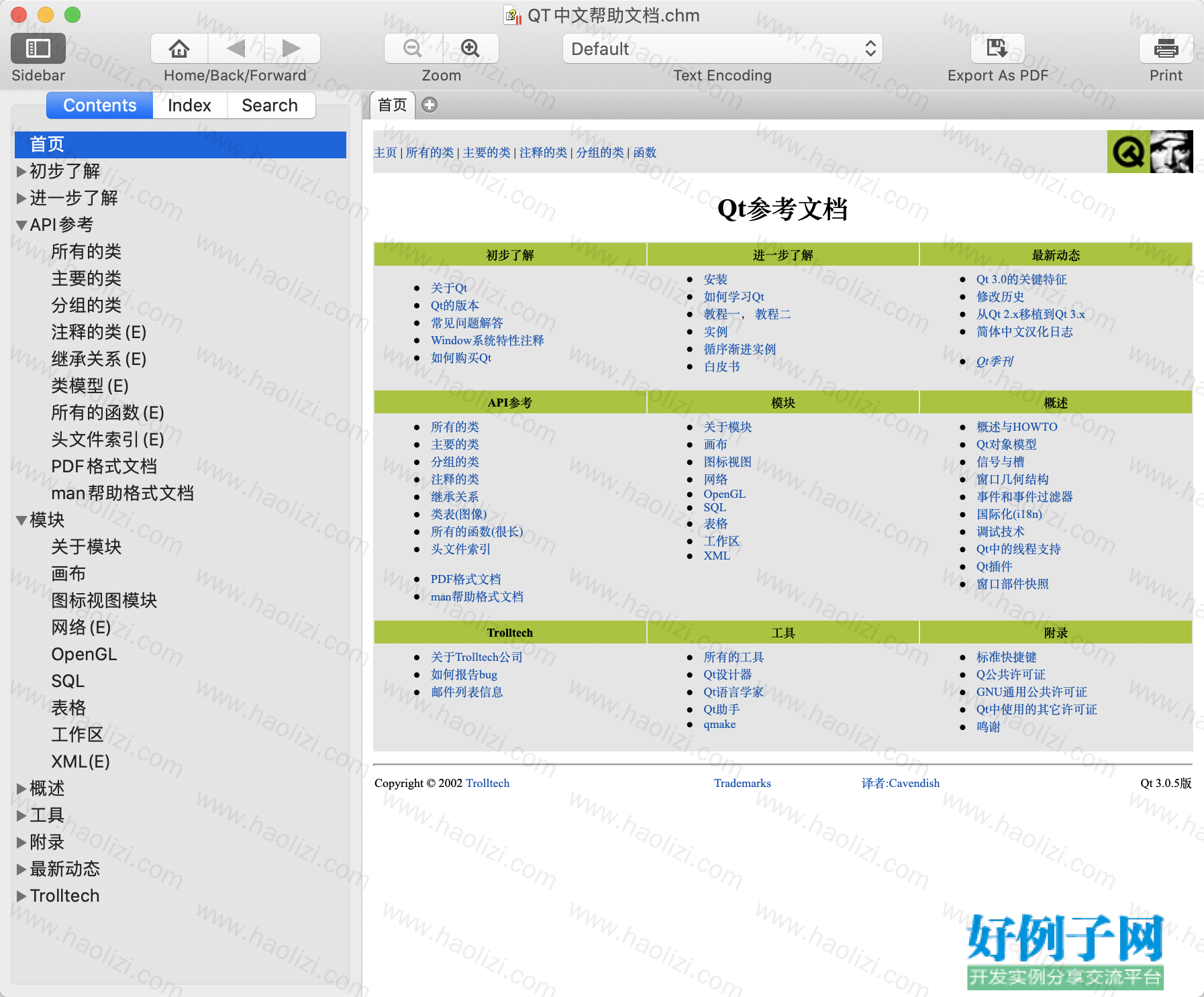The width and height of the screenshot is (1204, 997).
Task: Click the Print icon
Action: (x=1166, y=48)
